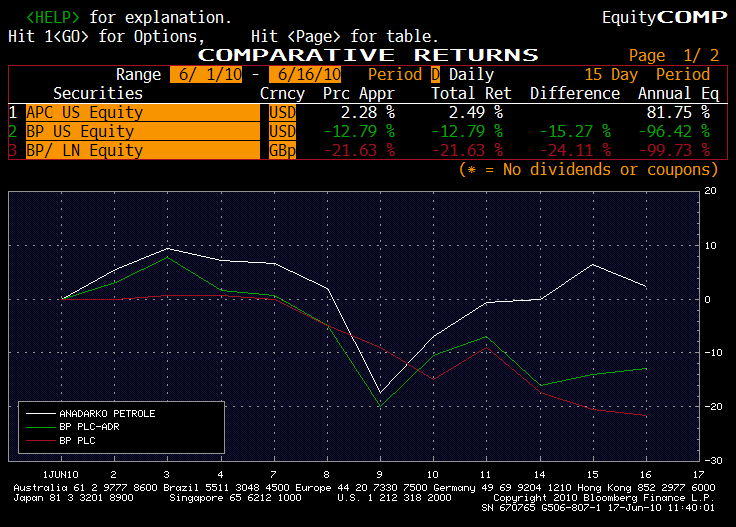The image size is (736, 527).
Task: Select the BP US Equity security row
Action: click(x=140, y=132)
